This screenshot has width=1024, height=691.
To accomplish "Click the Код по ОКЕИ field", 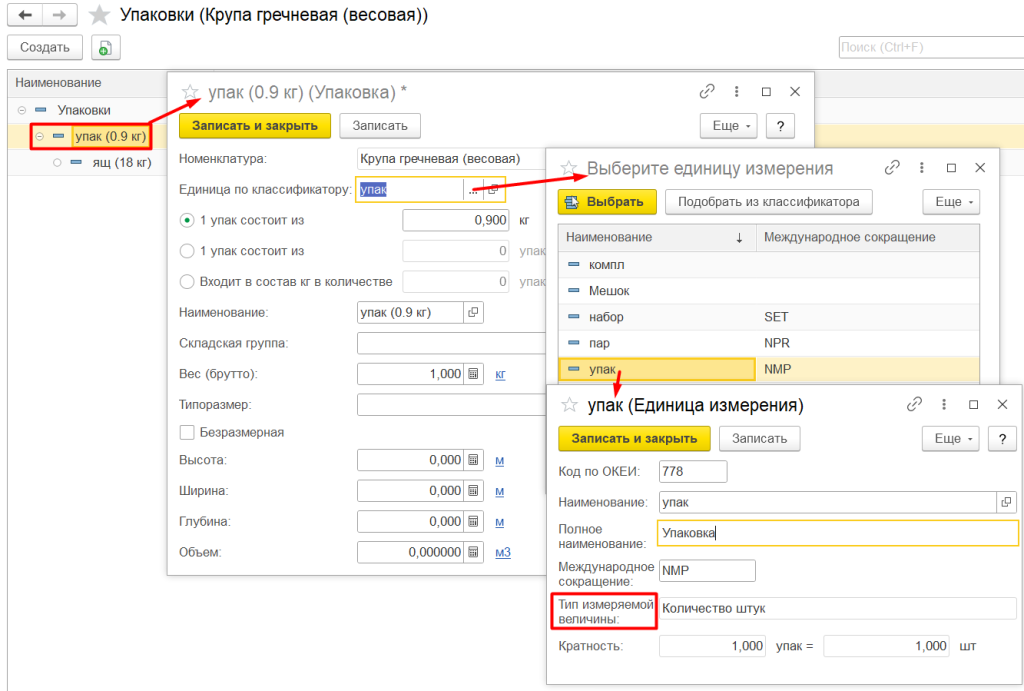I will [x=693, y=472].
